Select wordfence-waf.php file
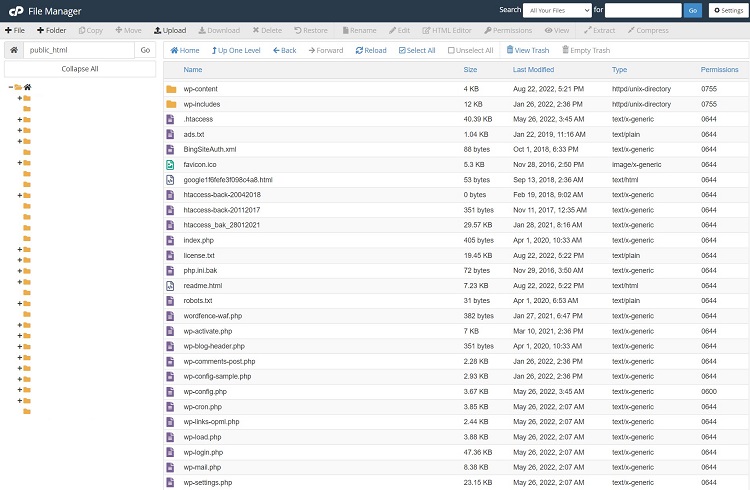The image size is (750, 490). (x=212, y=316)
